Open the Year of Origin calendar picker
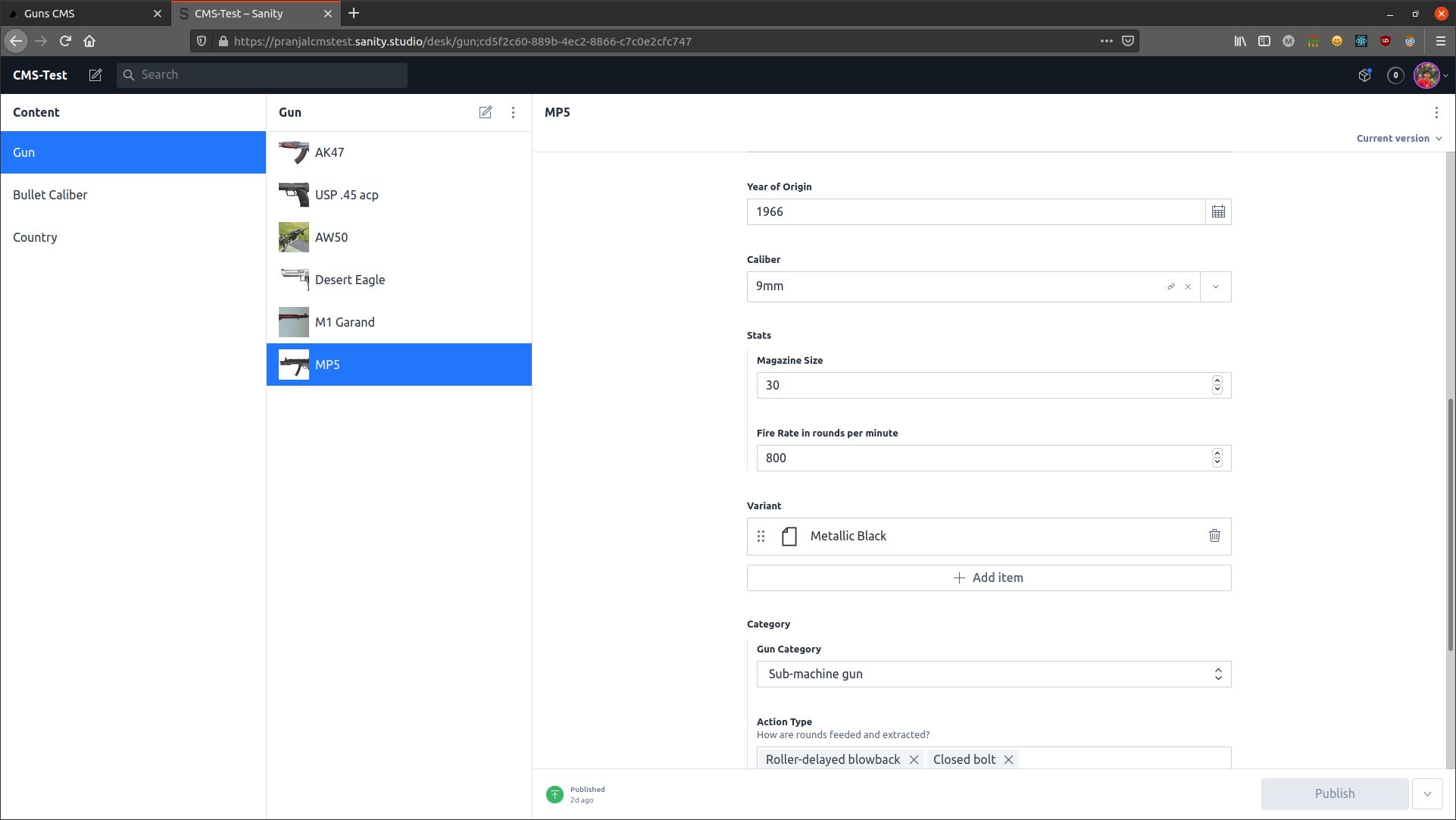Image resolution: width=1456 pixels, height=820 pixels. coord(1217,211)
